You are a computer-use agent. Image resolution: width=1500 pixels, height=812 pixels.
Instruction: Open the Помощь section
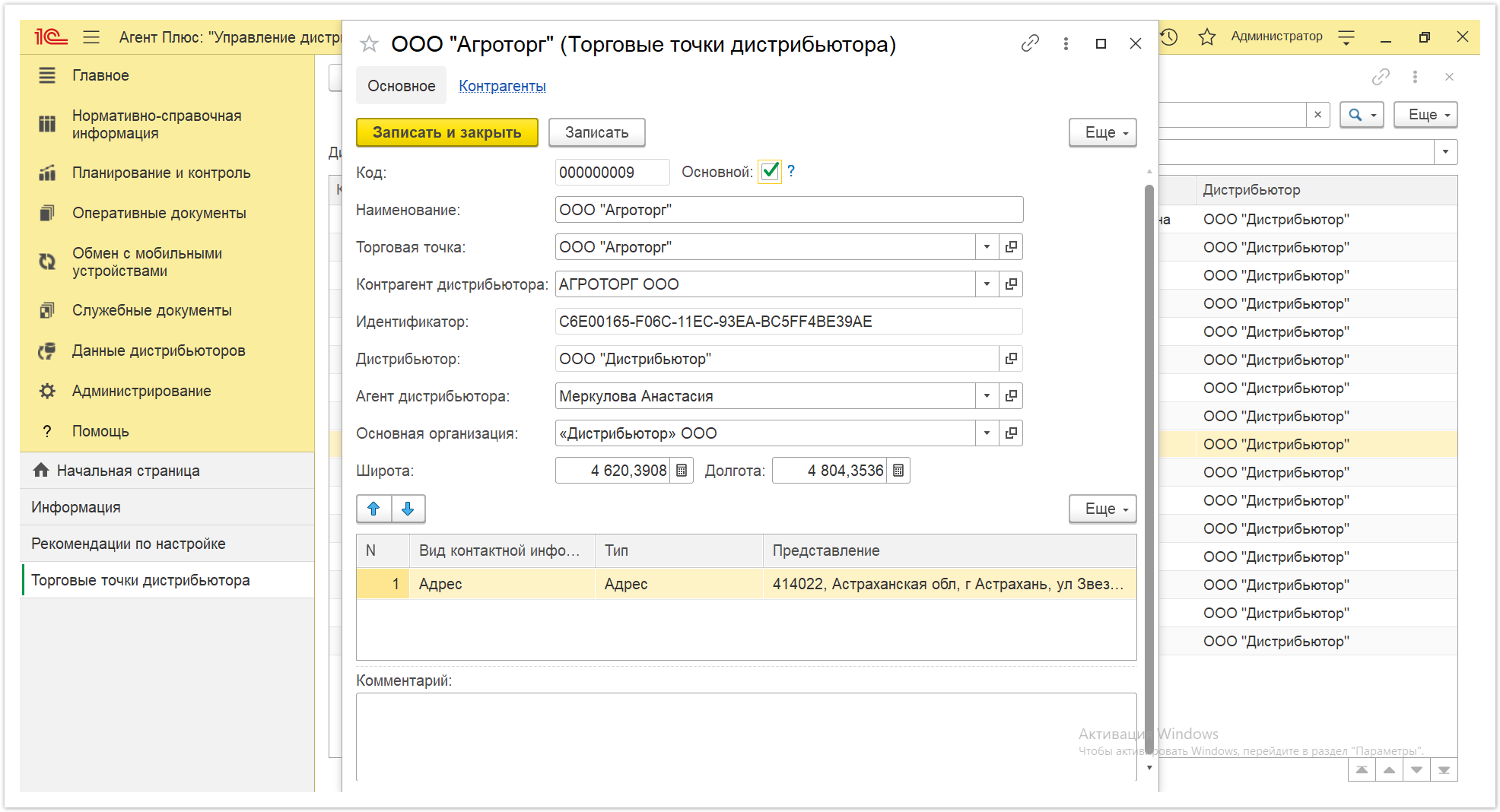pyautogui.click(x=100, y=431)
